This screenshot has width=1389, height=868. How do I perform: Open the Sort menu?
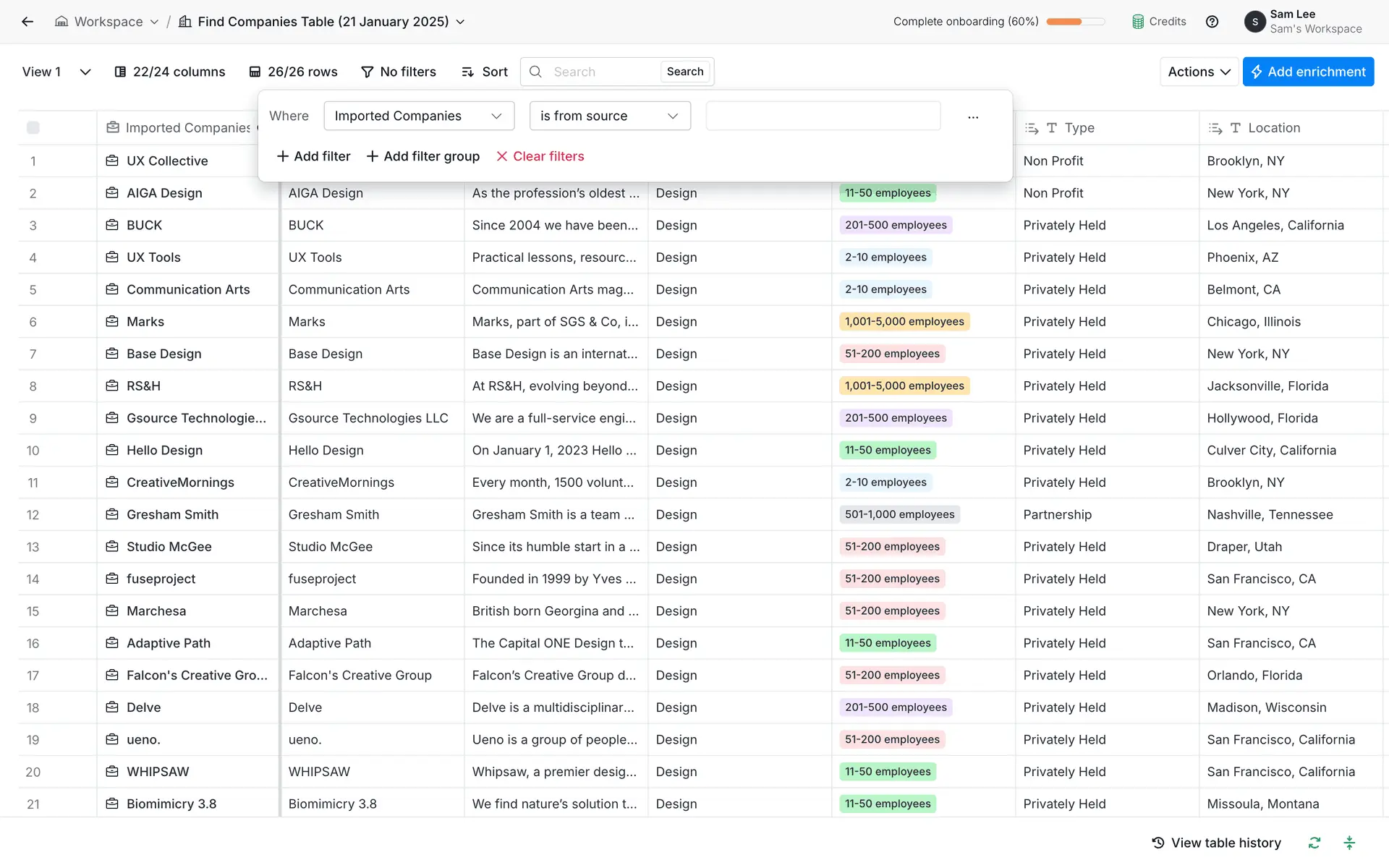tap(485, 72)
